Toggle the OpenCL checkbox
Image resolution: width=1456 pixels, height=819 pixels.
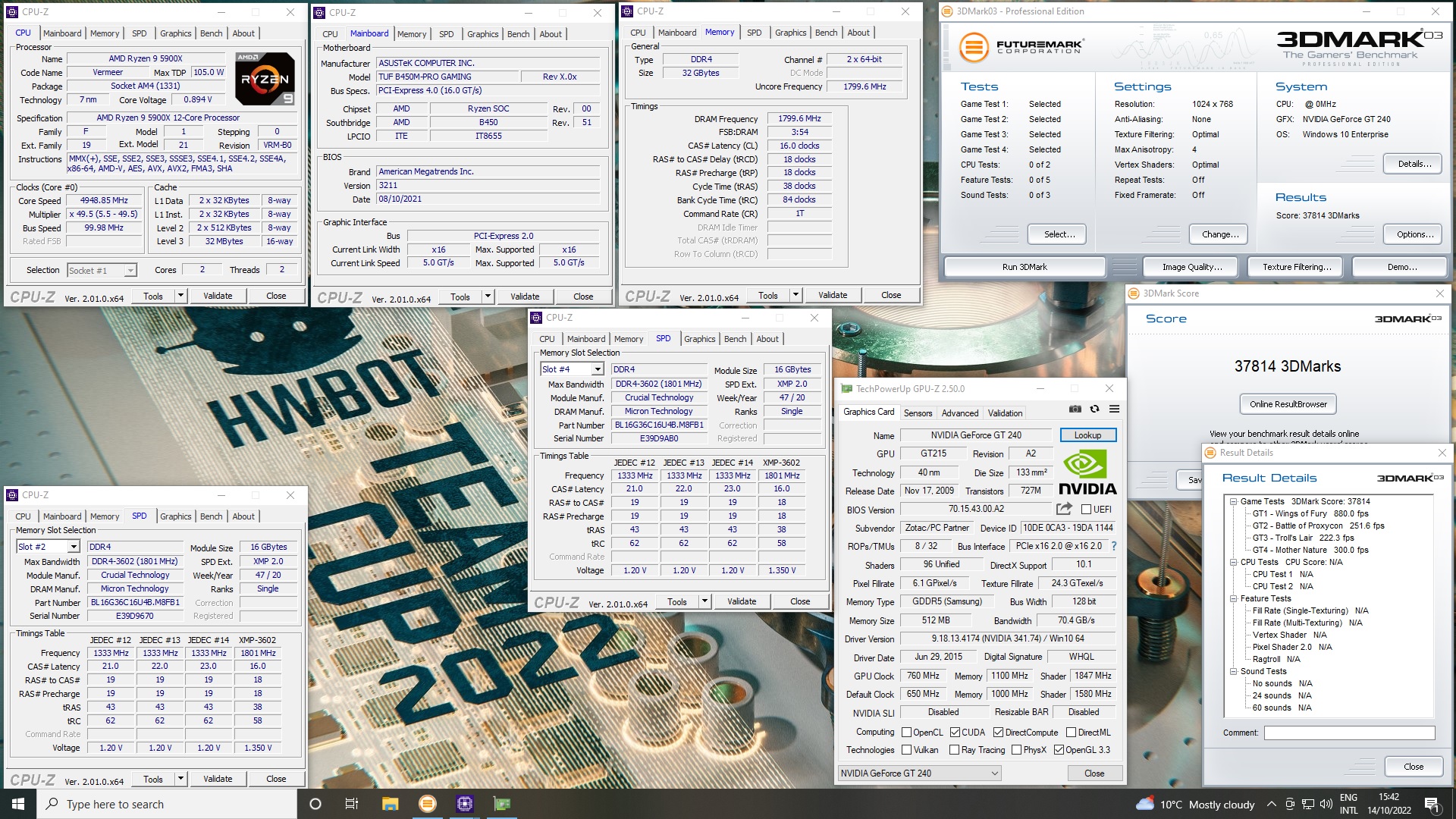[906, 733]
